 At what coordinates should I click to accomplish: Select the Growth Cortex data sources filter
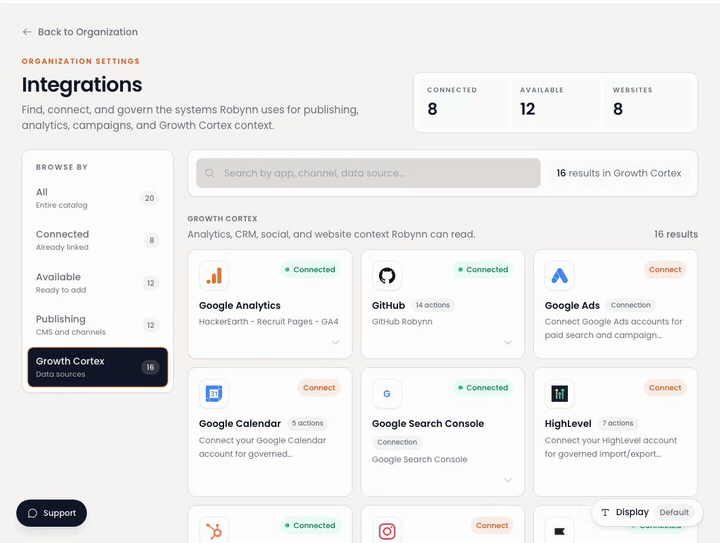tap(97, 367)
